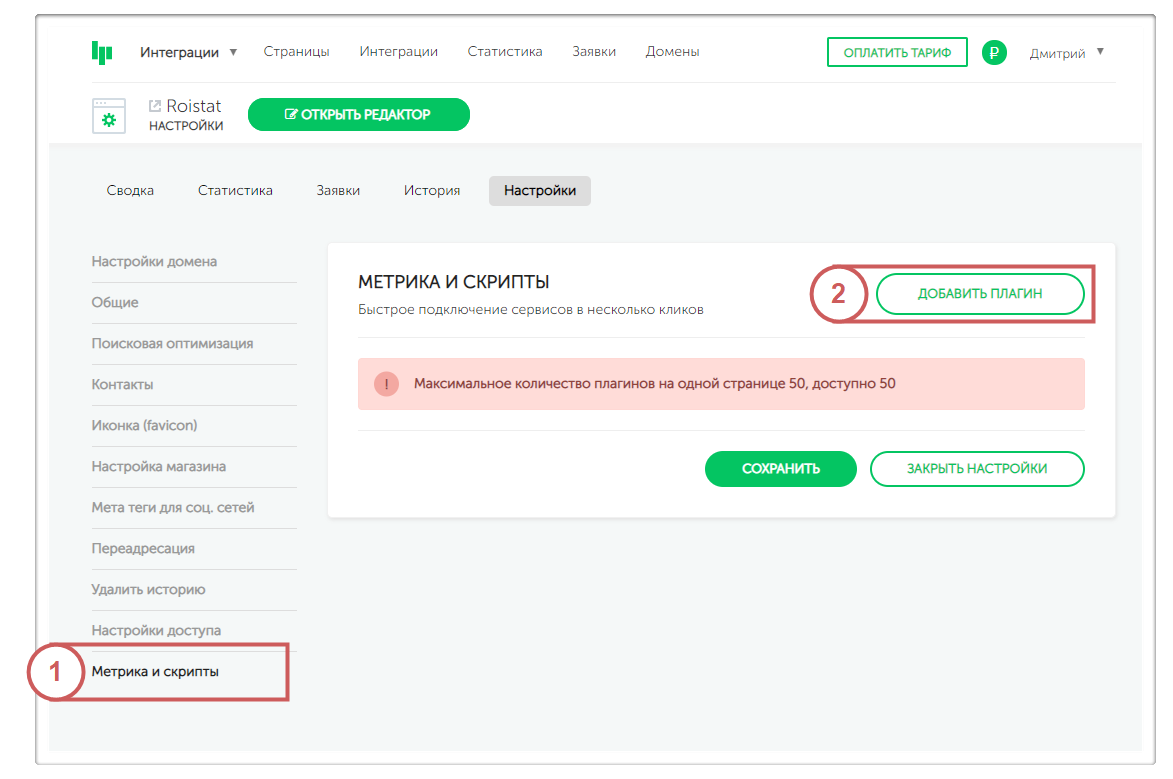Screen dimensions: 1173x779
Task: Click the green platform logo icon
Action: [101, 52]
